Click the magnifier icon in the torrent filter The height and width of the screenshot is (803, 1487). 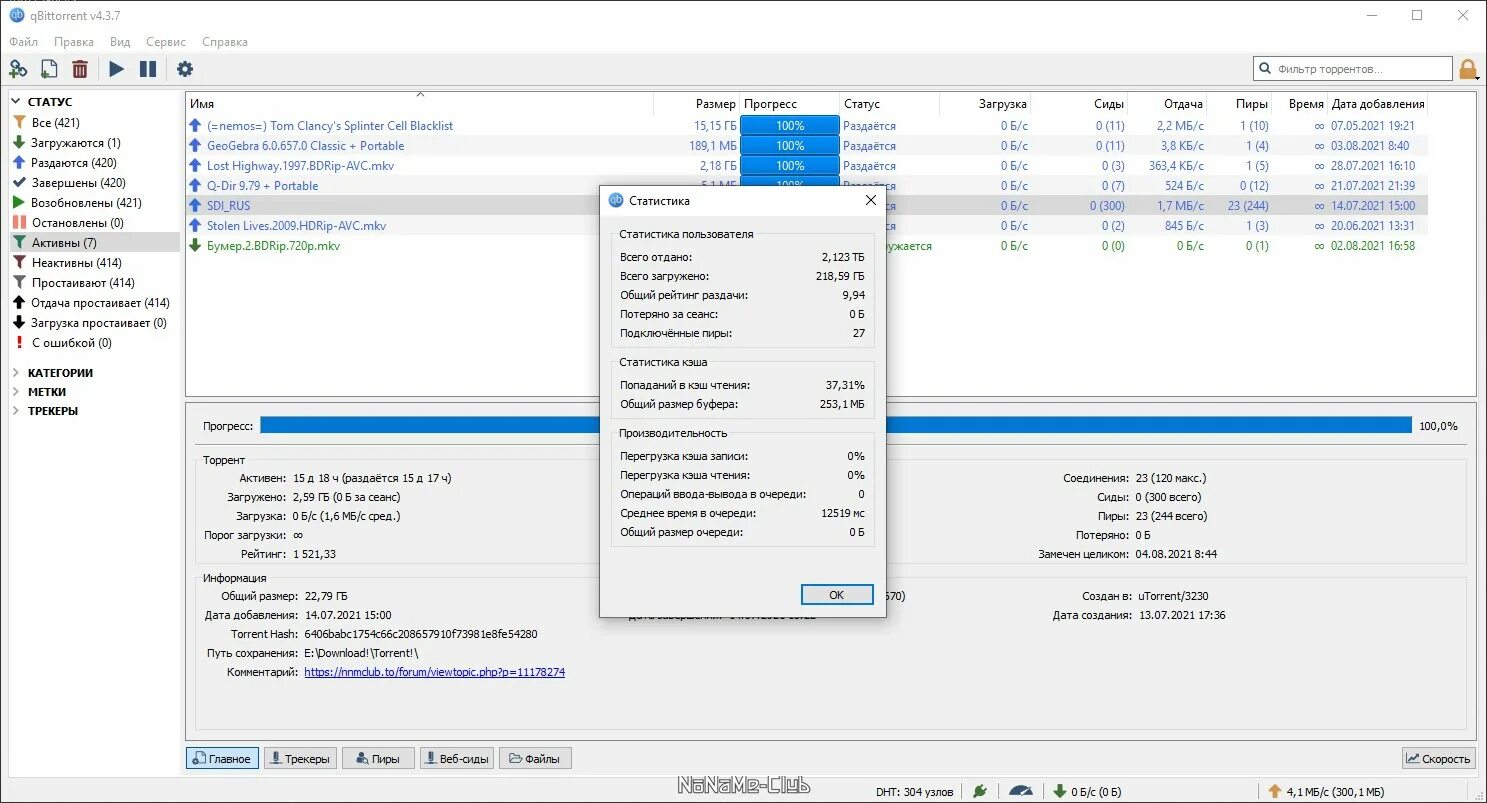[1266, 69]
